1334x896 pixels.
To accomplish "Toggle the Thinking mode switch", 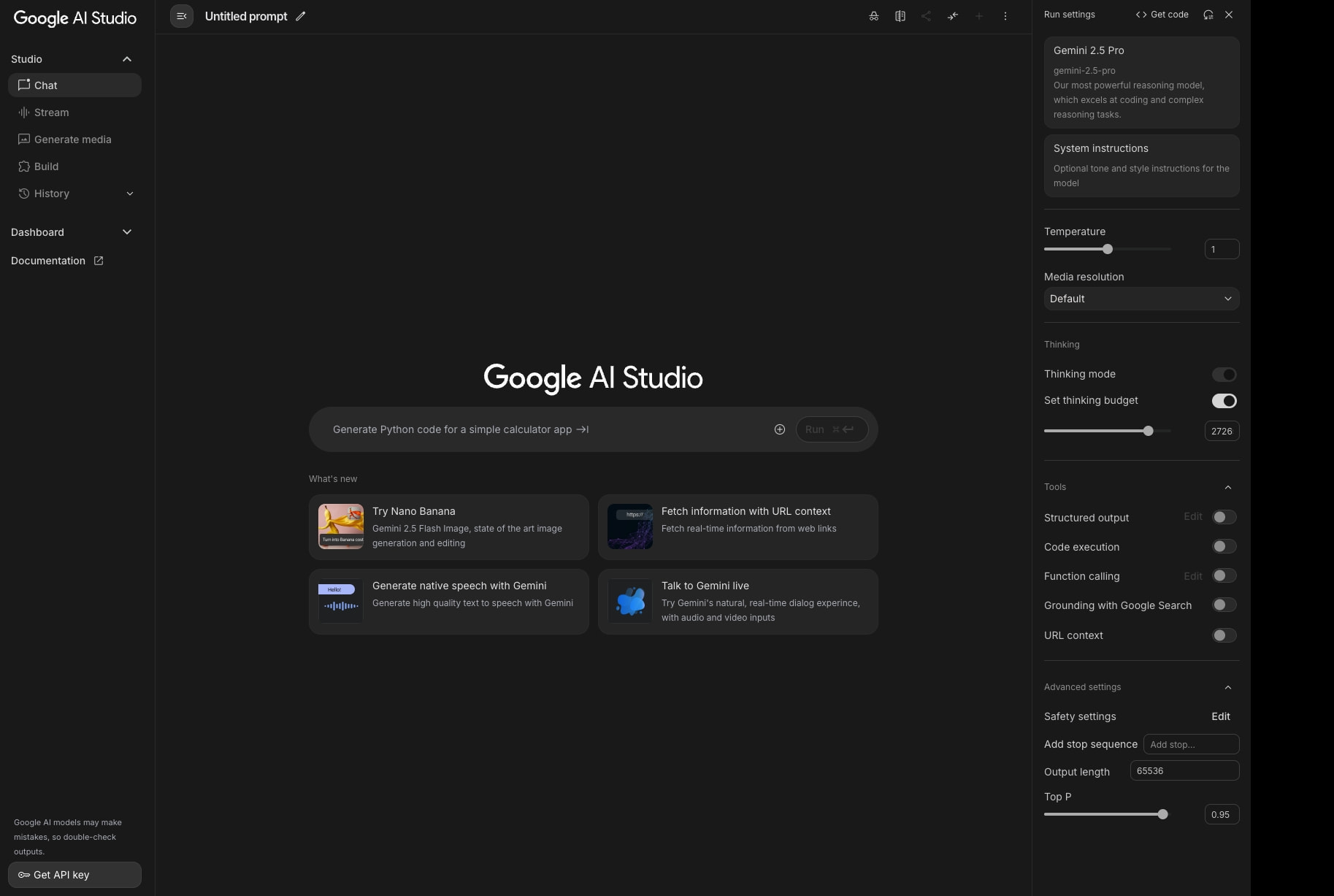I will [1224, 375].
